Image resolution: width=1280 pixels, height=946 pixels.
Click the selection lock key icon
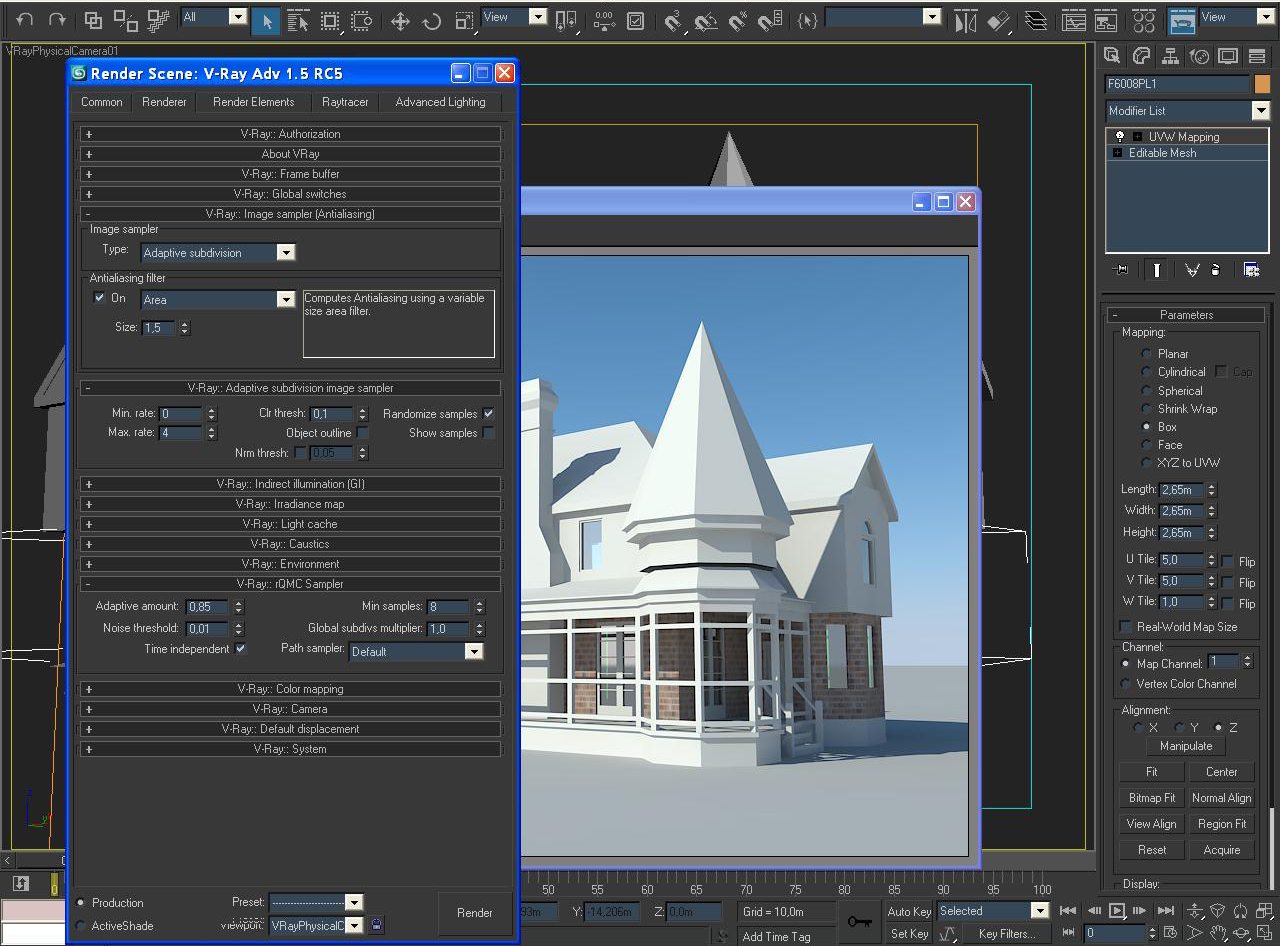(859, 922)
